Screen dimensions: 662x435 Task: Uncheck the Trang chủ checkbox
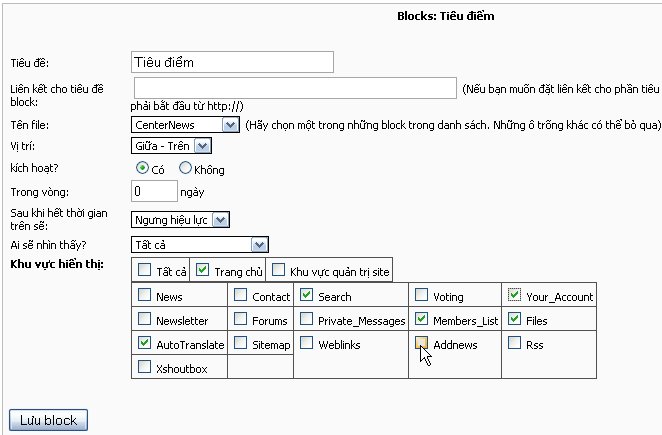point(202,269)
